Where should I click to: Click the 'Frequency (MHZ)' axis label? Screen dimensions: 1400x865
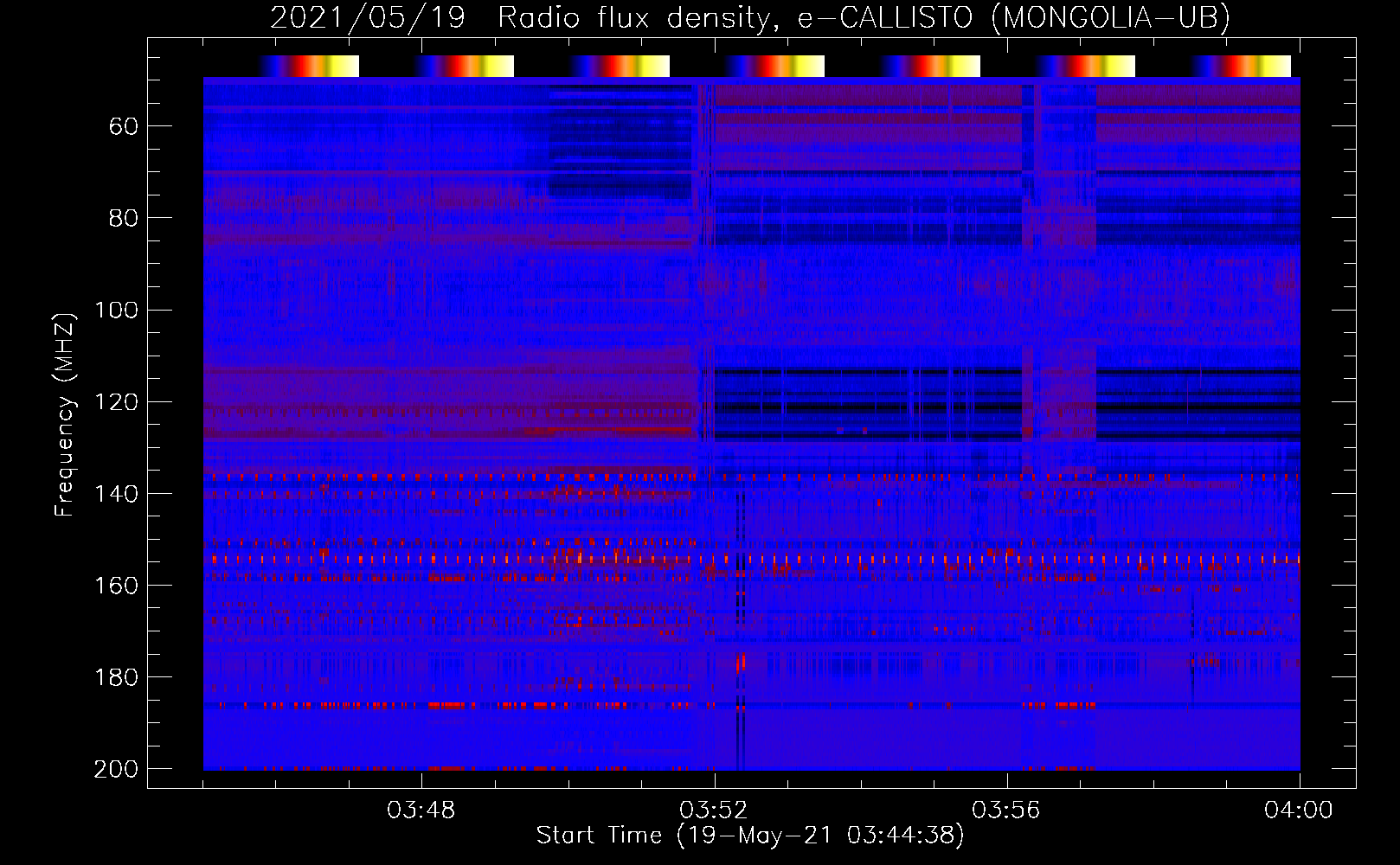65,414
